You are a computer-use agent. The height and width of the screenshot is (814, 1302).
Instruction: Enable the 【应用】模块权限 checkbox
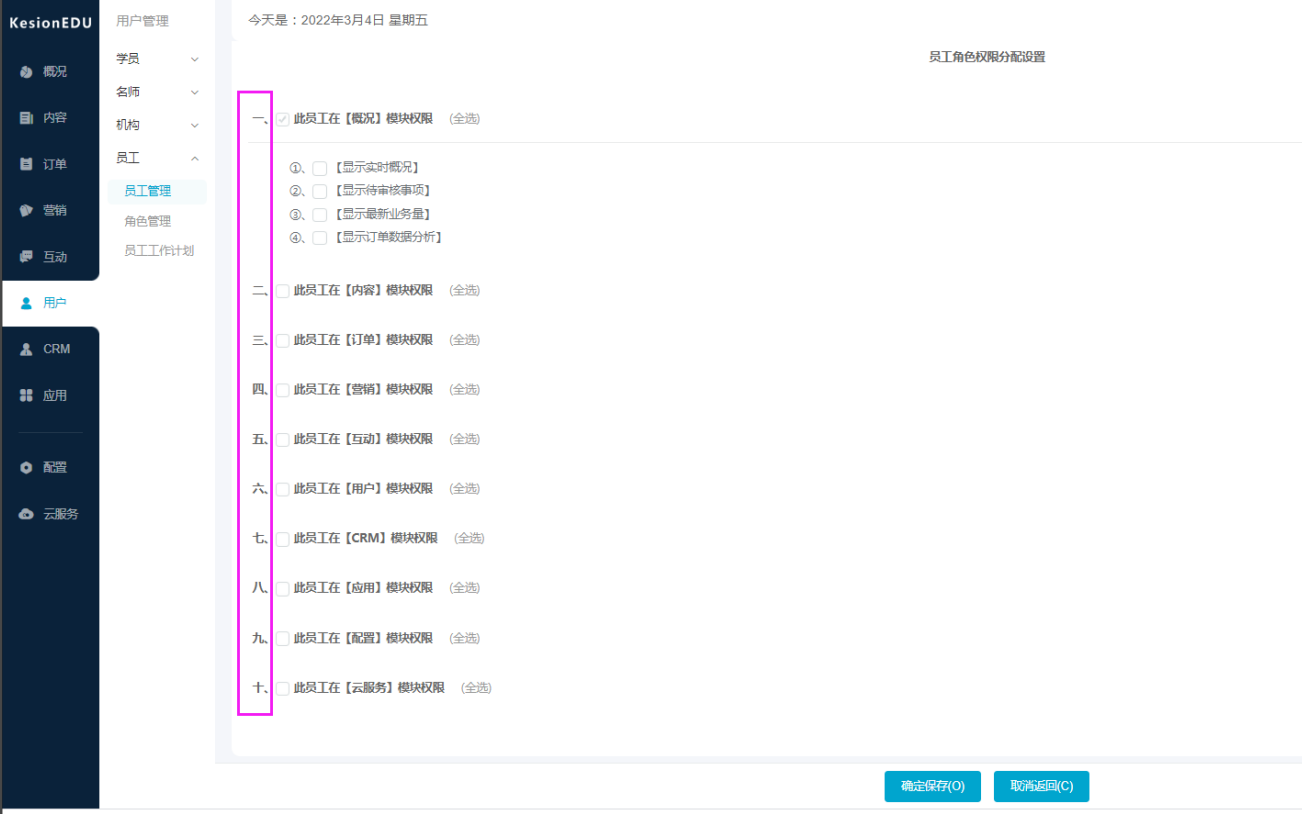tap(283, 589)
